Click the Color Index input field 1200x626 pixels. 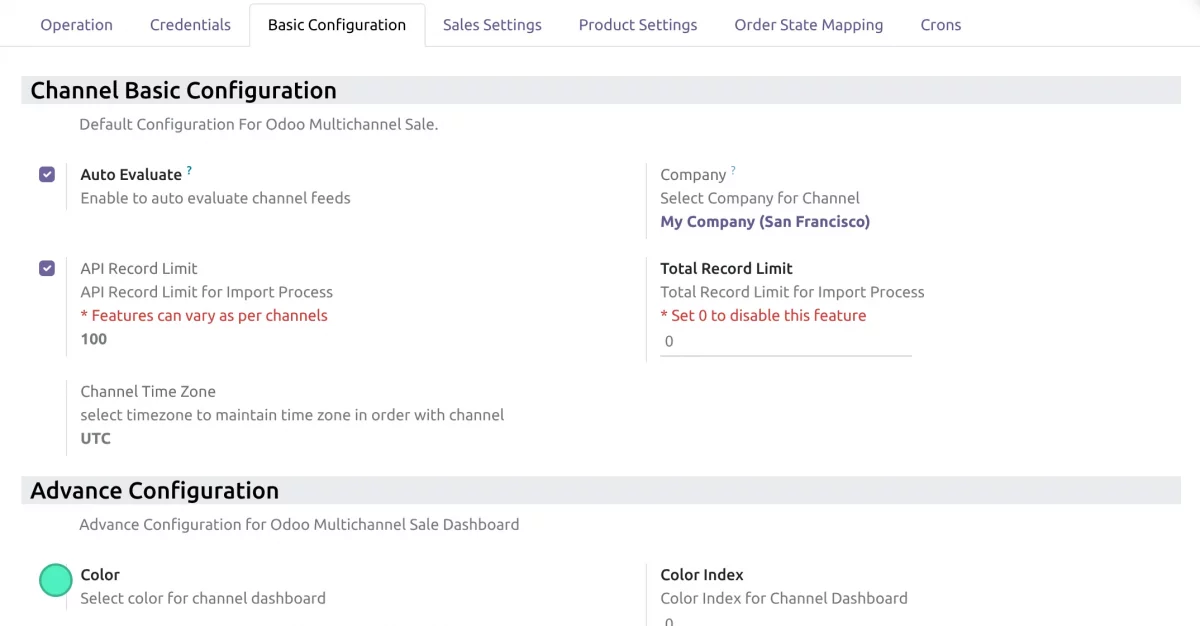click(785, 620)
